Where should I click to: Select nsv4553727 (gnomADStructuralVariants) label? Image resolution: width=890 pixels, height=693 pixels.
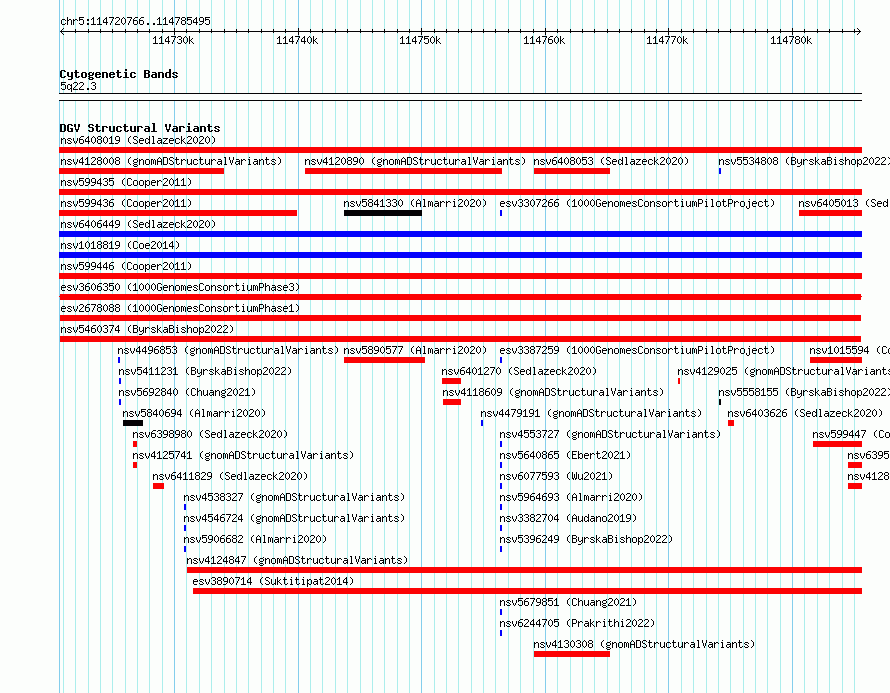[x=610, y=434]
